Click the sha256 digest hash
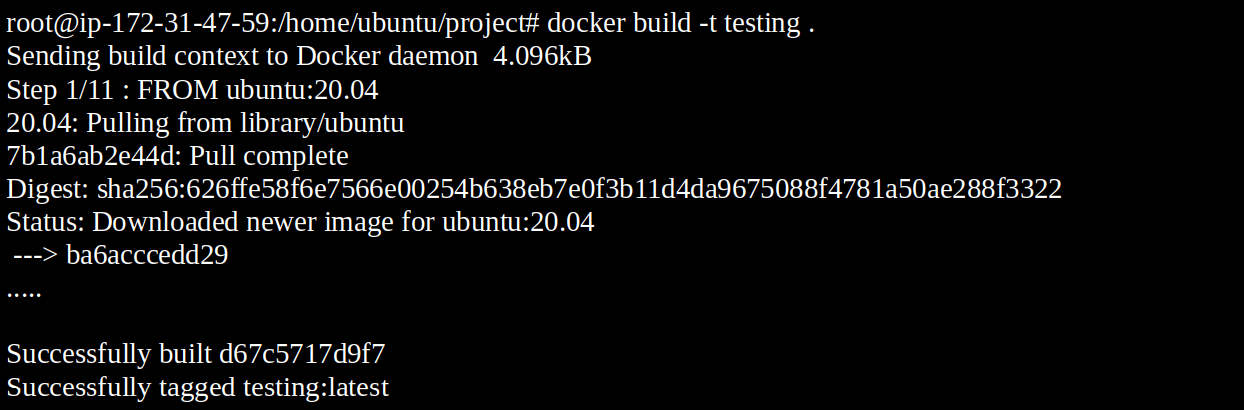 (x=579, y=189)
